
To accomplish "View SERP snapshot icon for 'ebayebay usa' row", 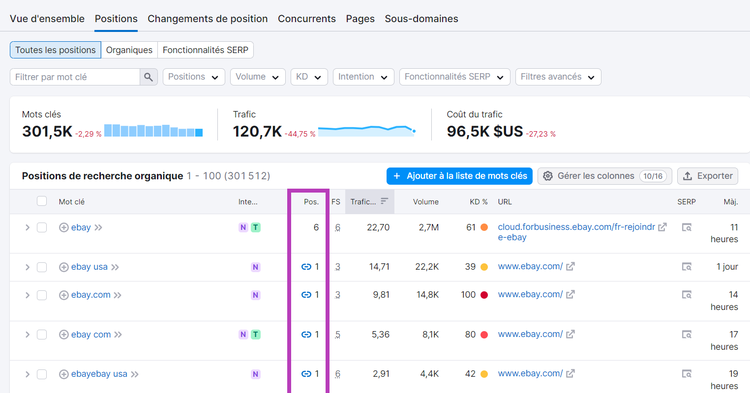I will (686, 374).
